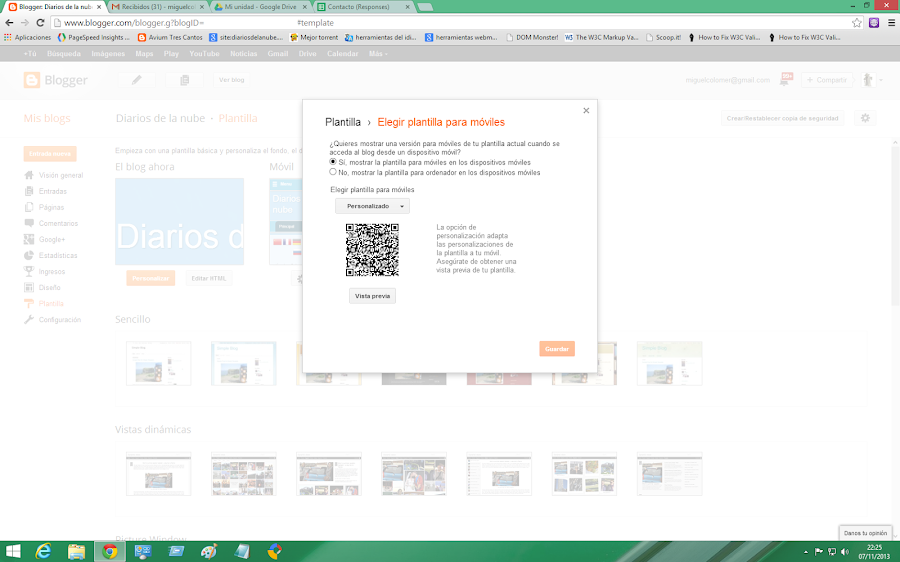The height and width of the screenshot is (562, 900).
Task: Click Calendar in Google bar
Action: point(343,53)
